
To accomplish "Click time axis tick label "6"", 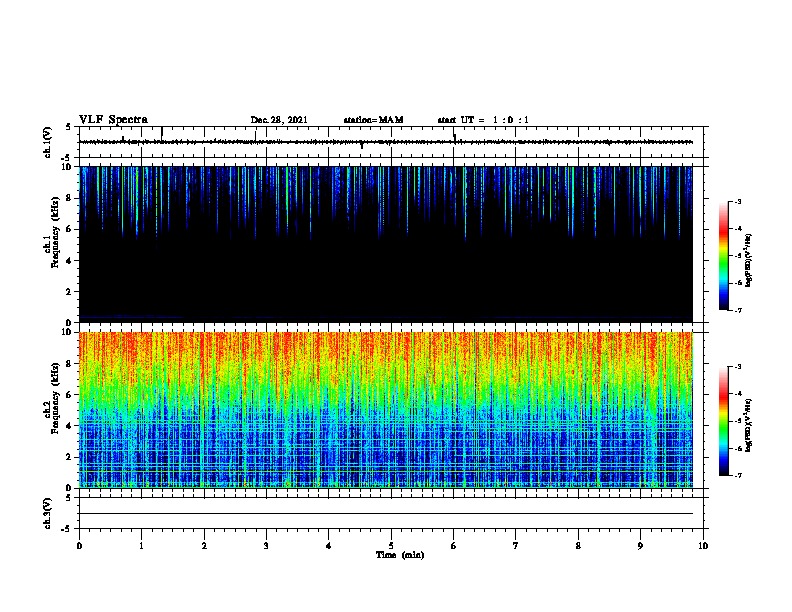I will click(x=454, y=545).
